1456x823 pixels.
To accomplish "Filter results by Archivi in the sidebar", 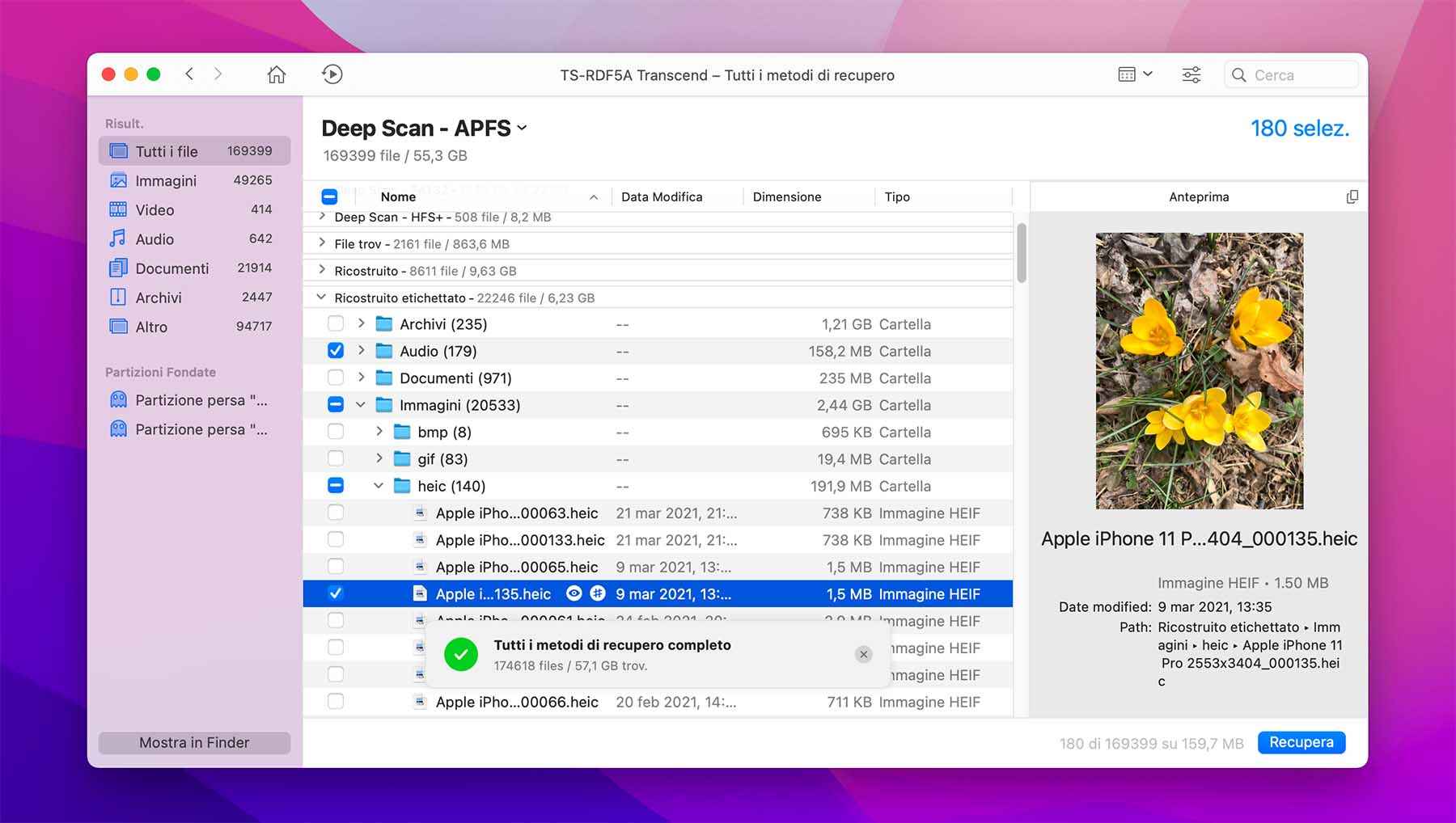I will coord(194,298).
